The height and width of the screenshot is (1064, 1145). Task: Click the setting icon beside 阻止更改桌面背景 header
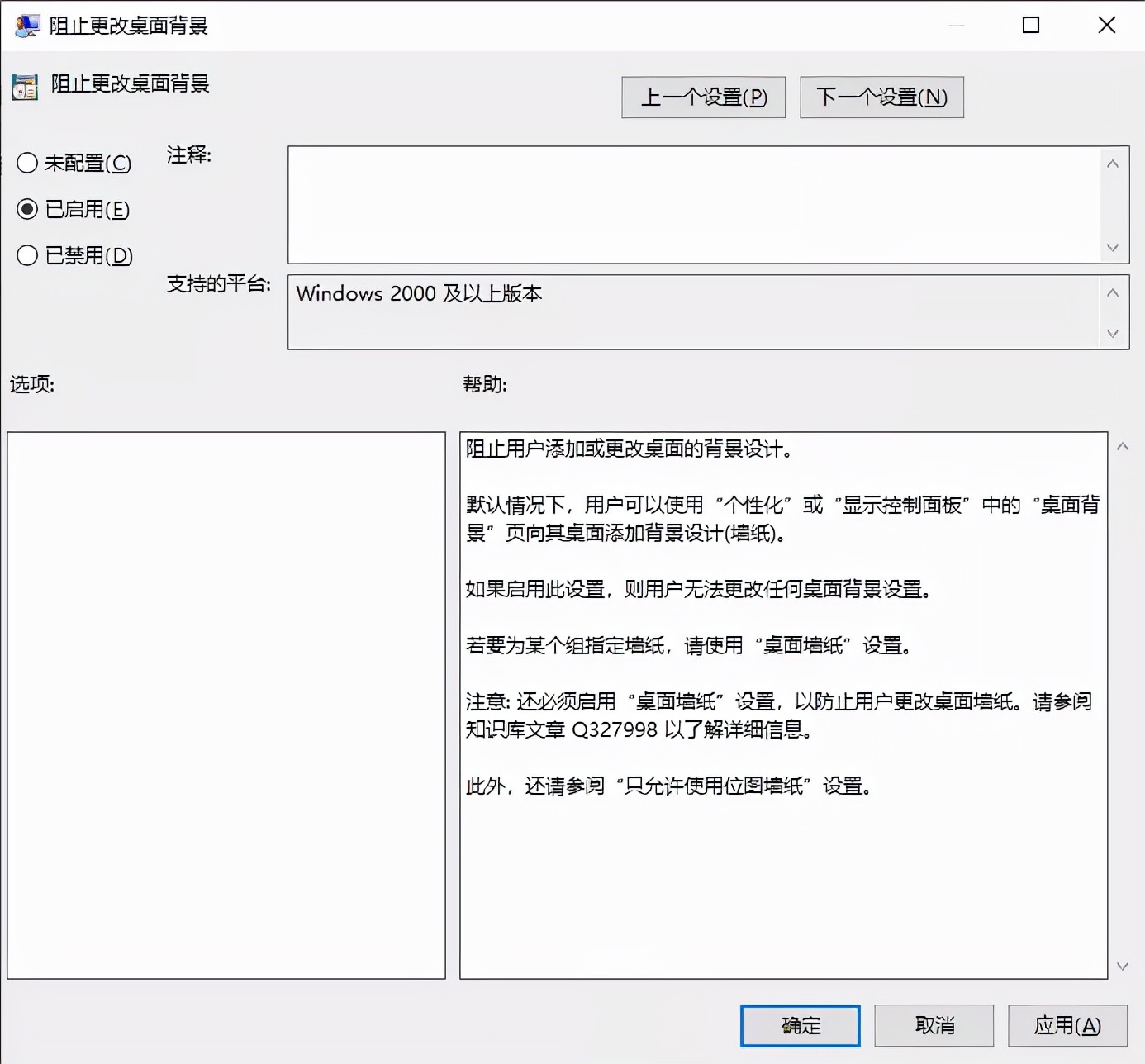(x=24, y=86)
